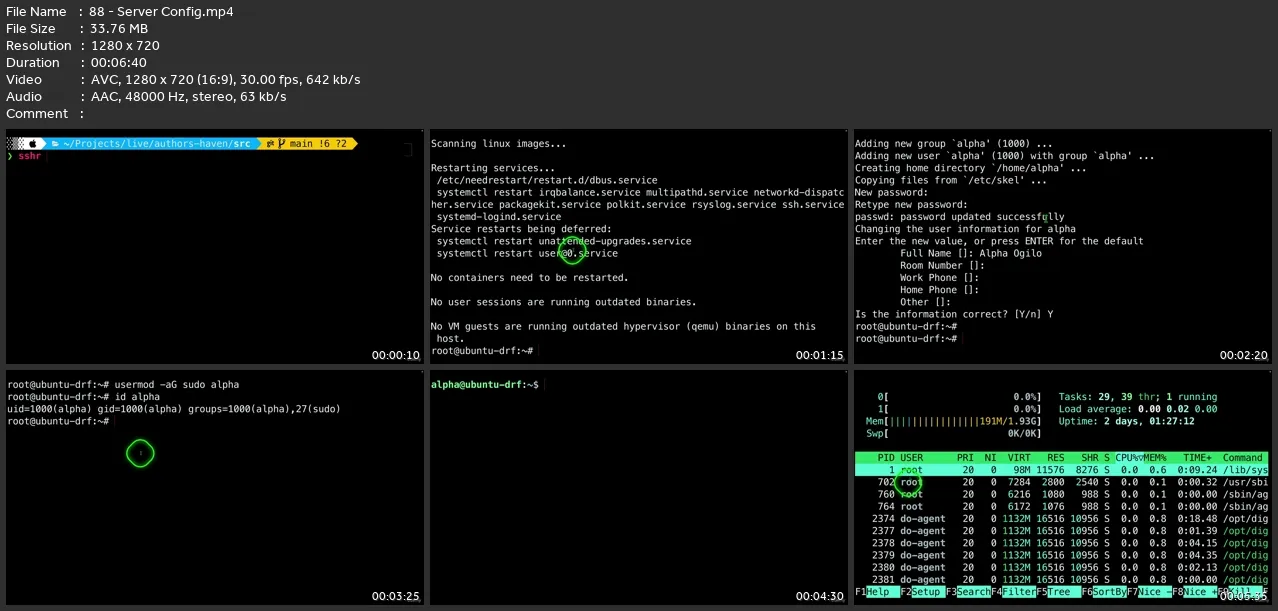This screenshot has width=1278, height=611.
Task: Click the file name '88 - Server Config.mp4'
Action: click(163, 12)
